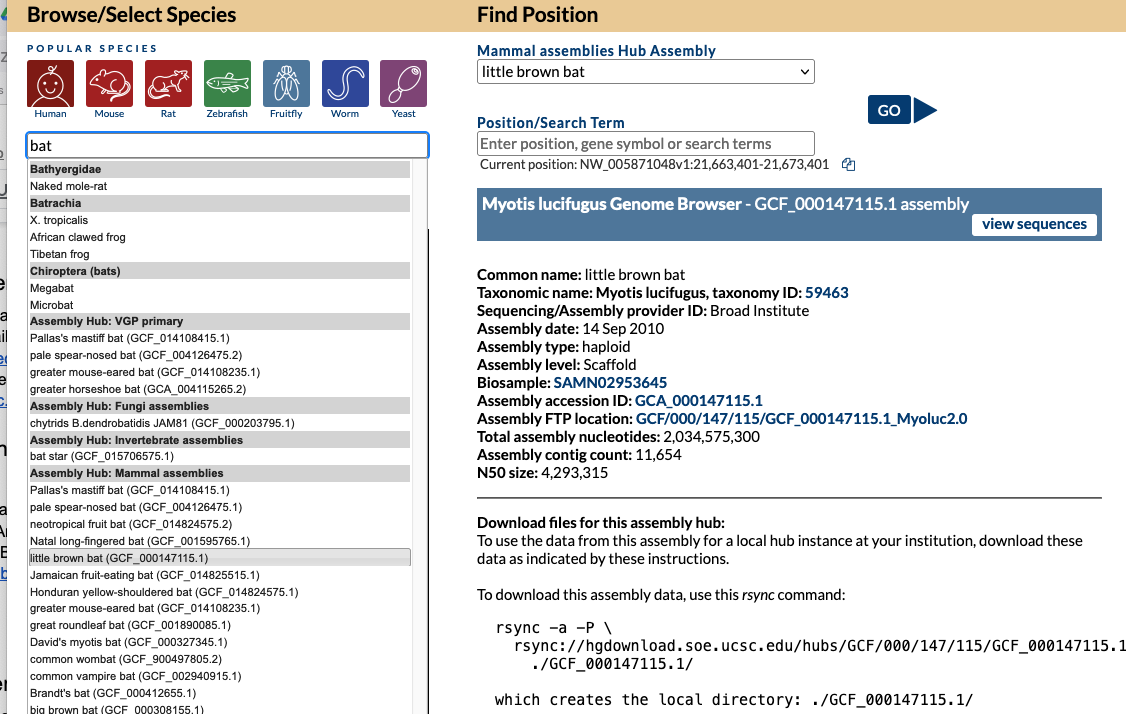1126x714 pixels.
Task: Click the Bathyergidae group header
Action: click(x=220, y=170)
